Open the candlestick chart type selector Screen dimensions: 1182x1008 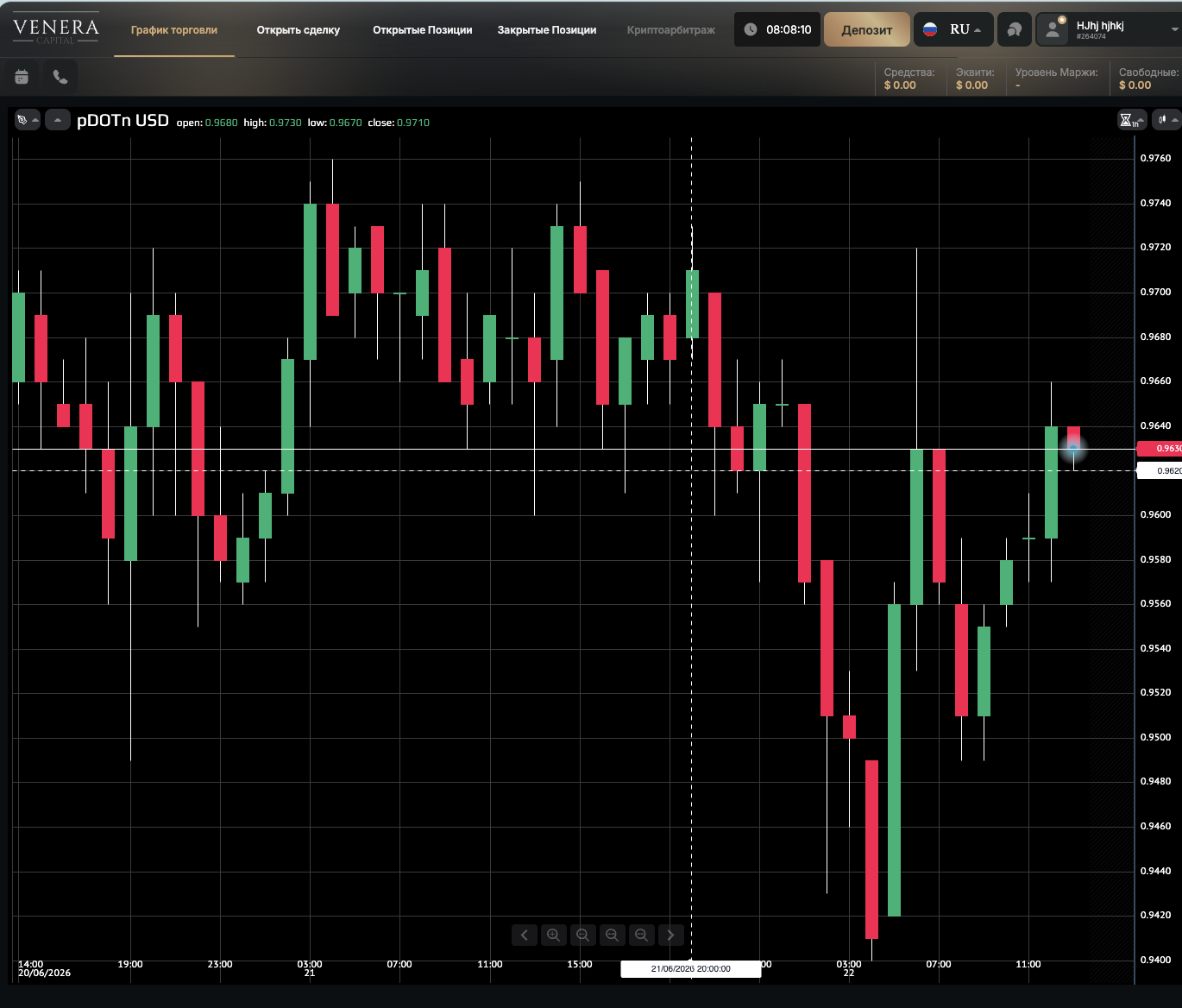pyautogui.click(x=1167, y=120)
